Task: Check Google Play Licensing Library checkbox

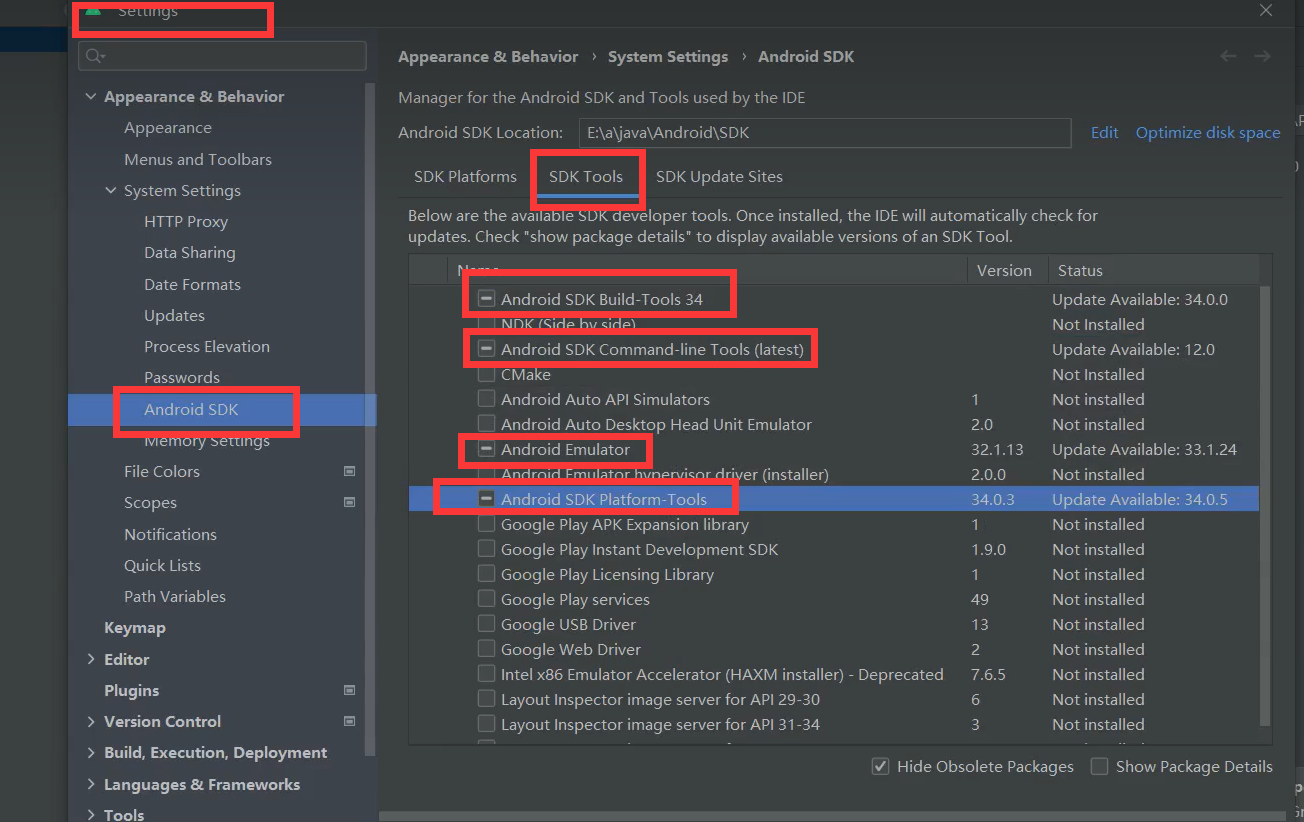Action: 486,574
